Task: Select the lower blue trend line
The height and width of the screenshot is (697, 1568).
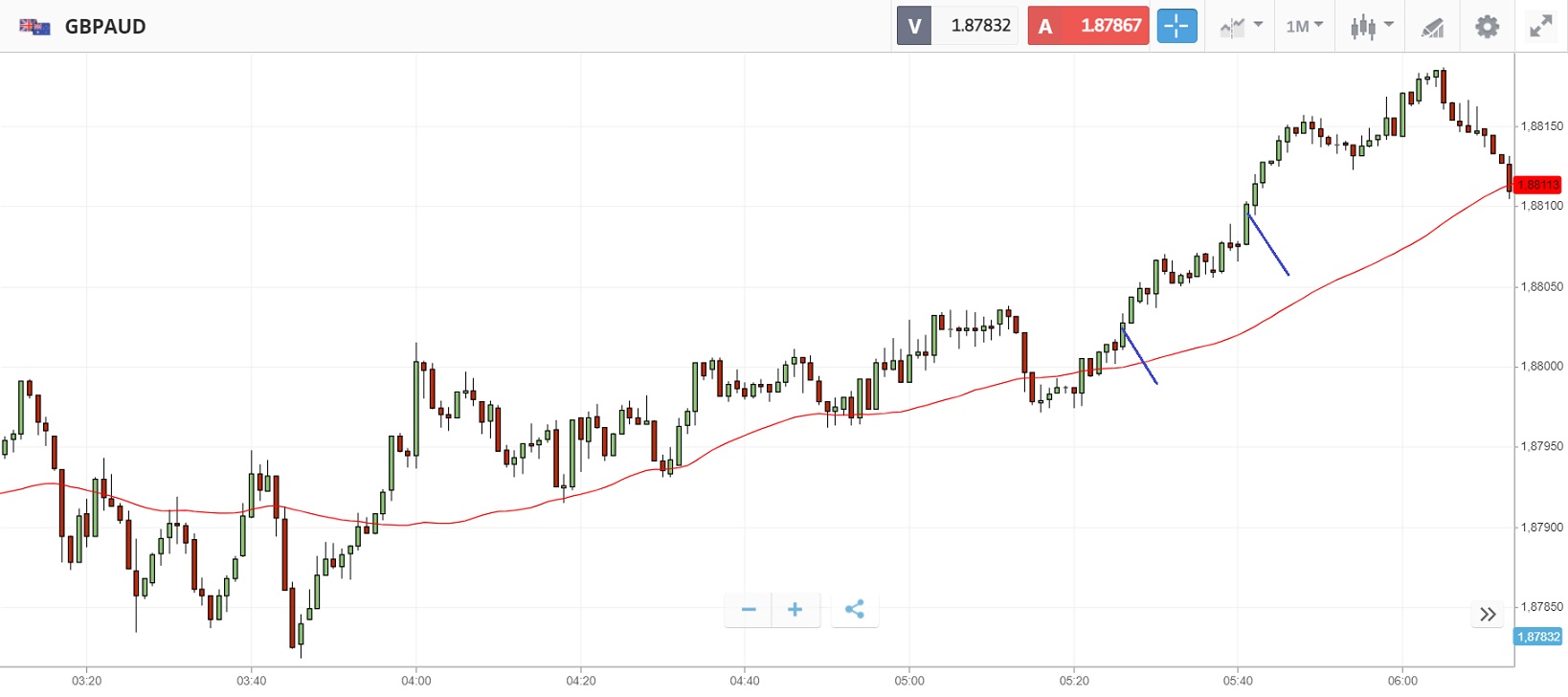Action: click(1139, 355)
